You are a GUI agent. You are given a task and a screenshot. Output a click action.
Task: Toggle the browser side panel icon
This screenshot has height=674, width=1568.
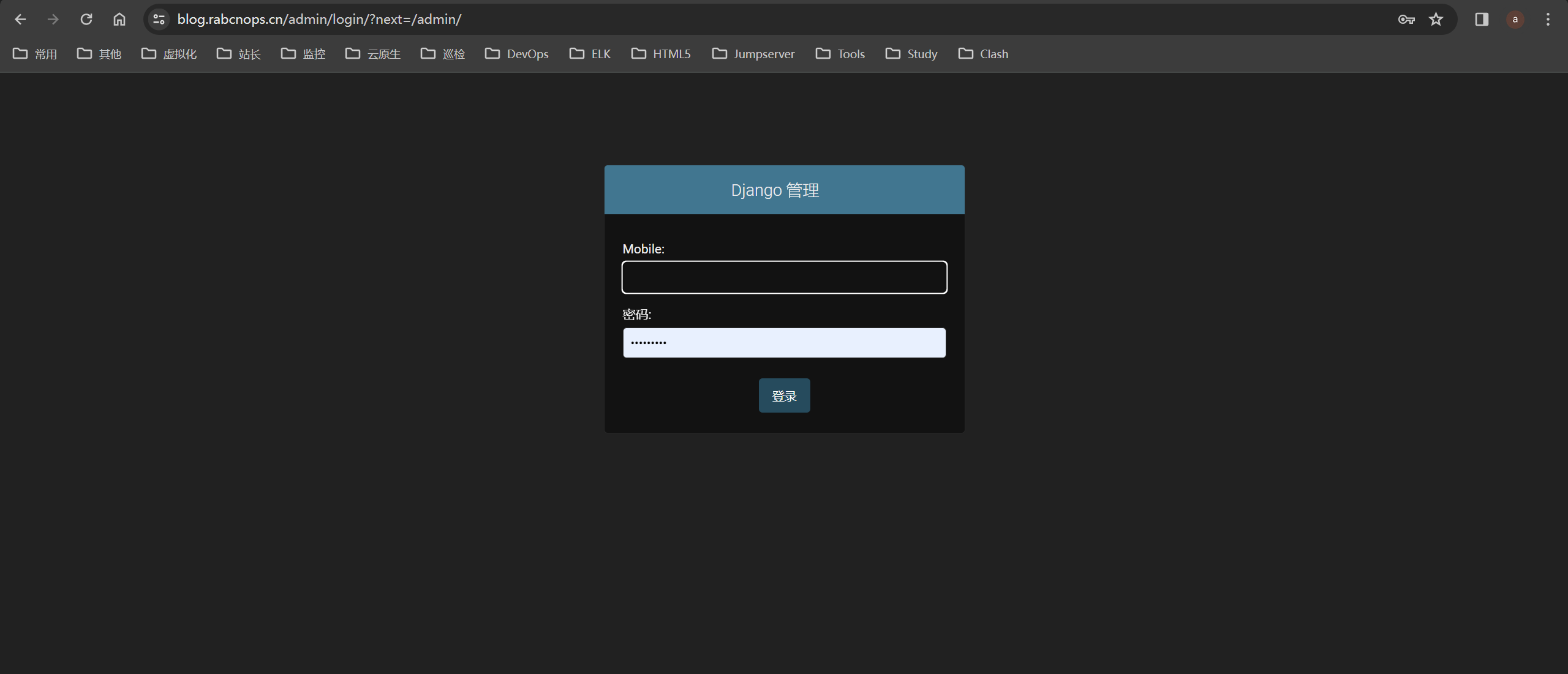pos(1482,20)
